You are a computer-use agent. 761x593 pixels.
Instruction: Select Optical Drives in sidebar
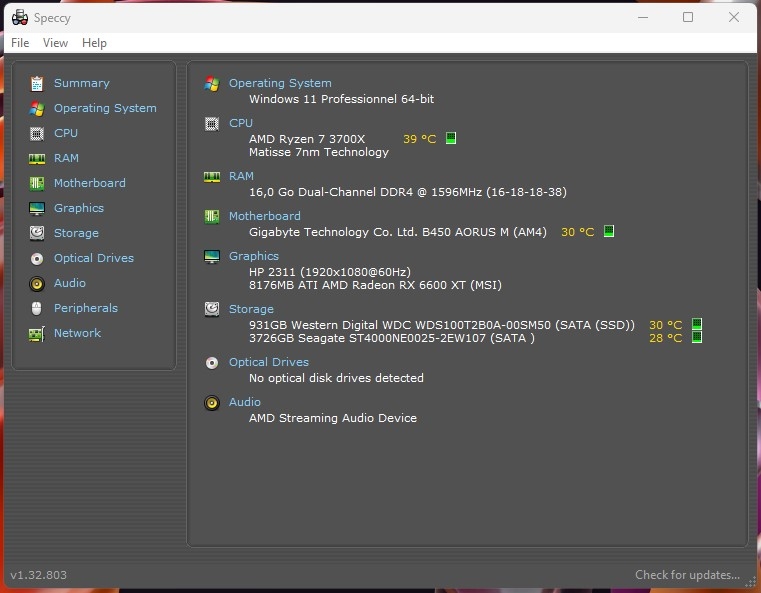94,258
